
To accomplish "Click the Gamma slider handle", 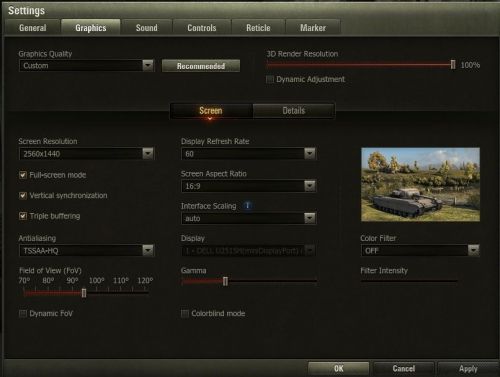I will (225, 281).
